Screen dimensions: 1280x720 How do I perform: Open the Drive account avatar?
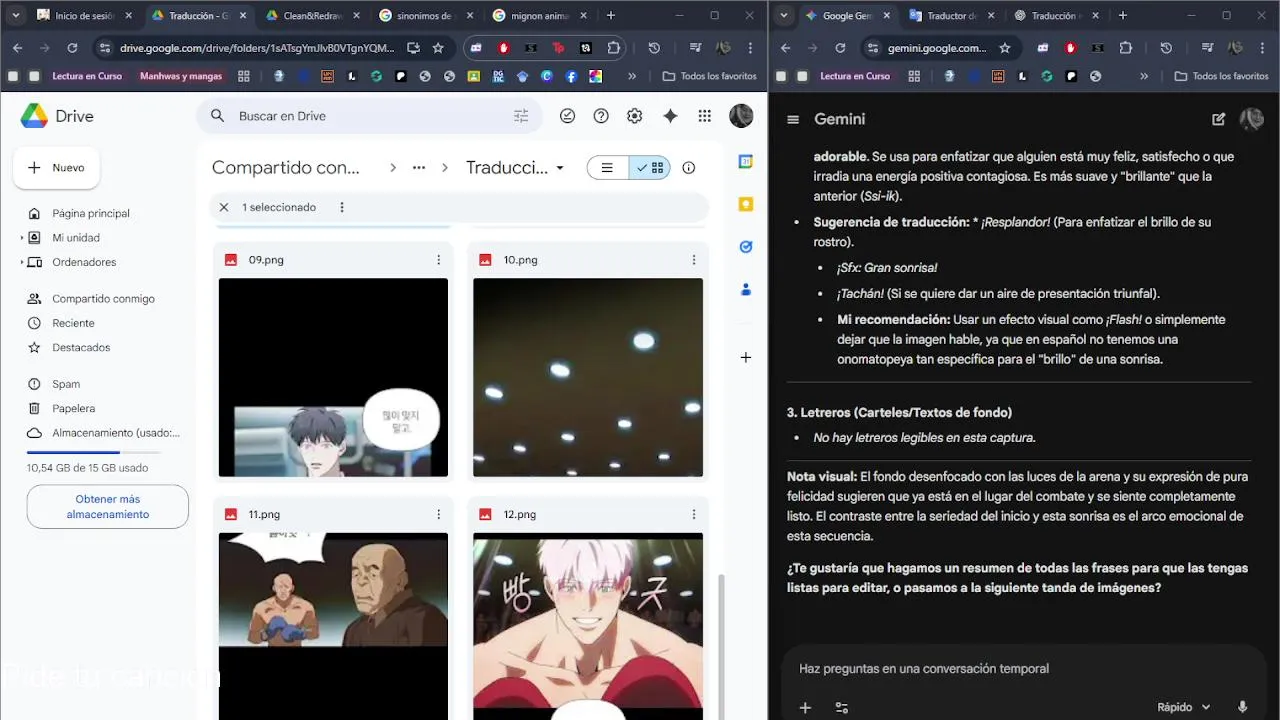pos(741,116)
